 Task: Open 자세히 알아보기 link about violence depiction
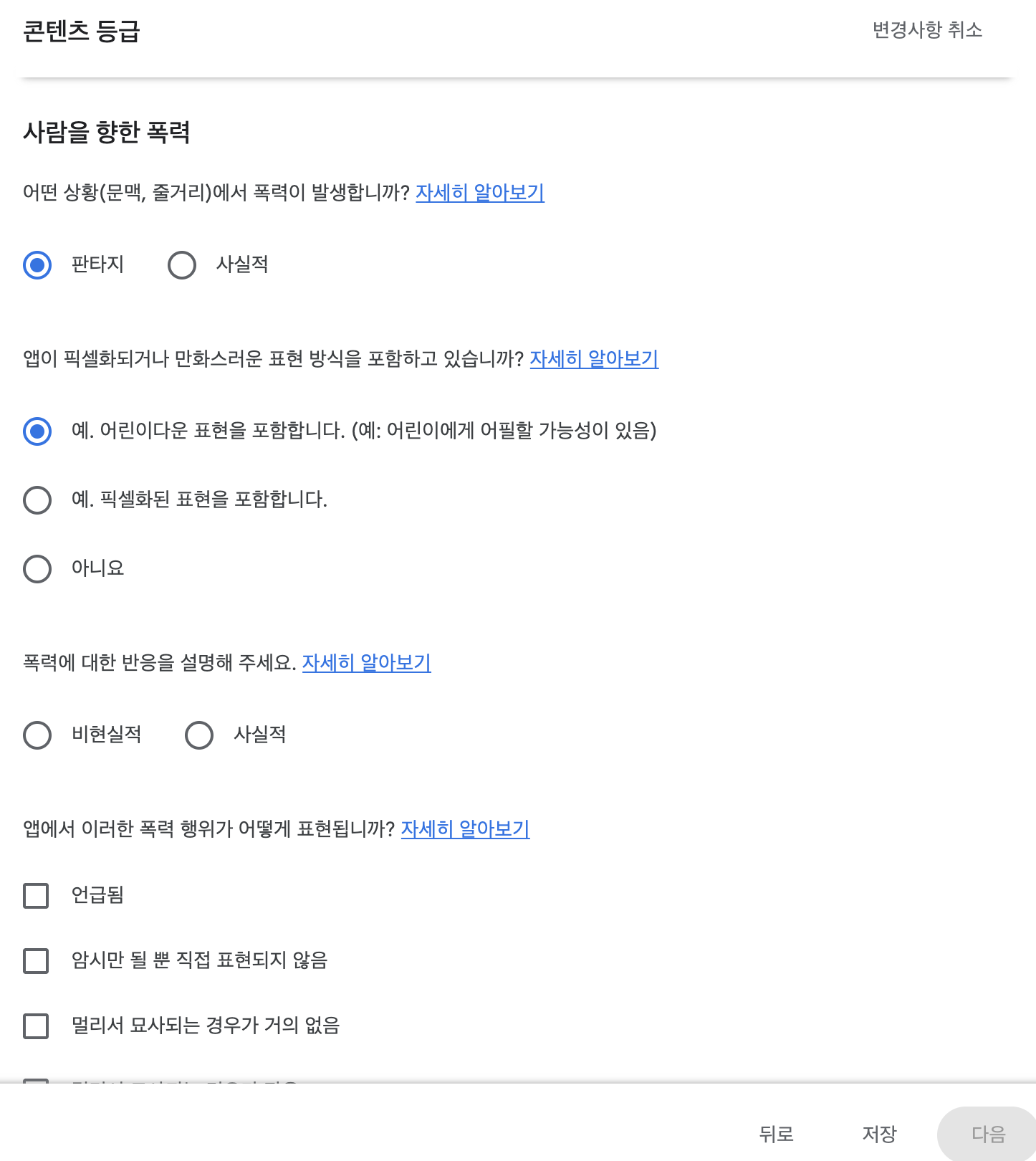pyautogui.click(x=465, y=829)
